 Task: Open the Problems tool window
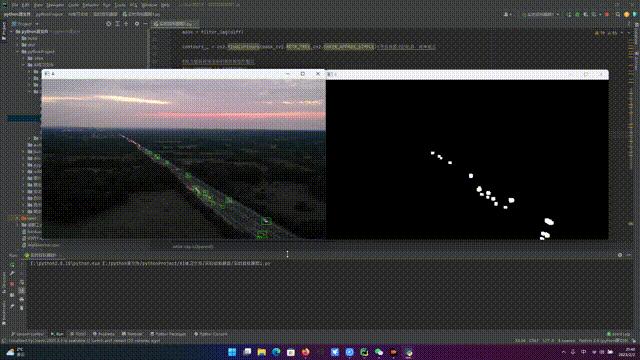point(104,334)
